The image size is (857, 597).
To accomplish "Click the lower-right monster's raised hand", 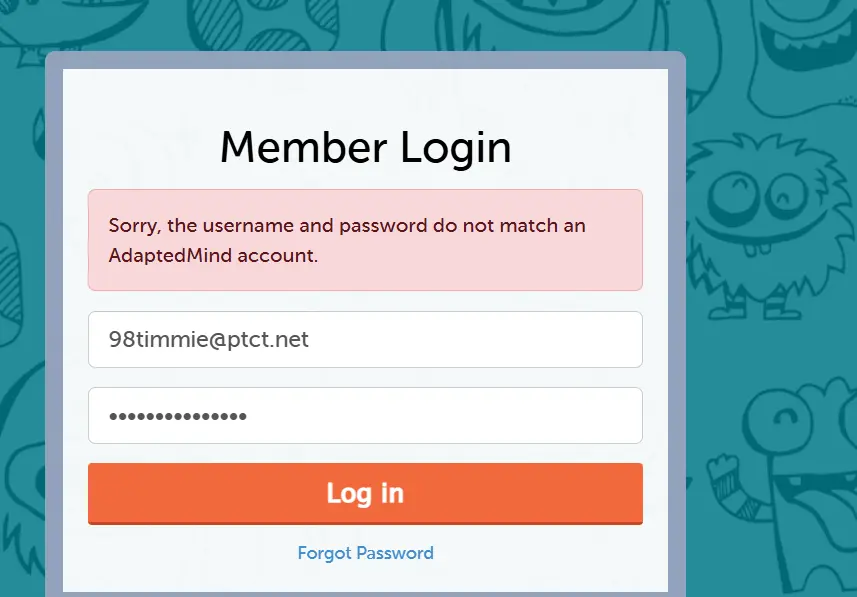I will pos(726,476).
